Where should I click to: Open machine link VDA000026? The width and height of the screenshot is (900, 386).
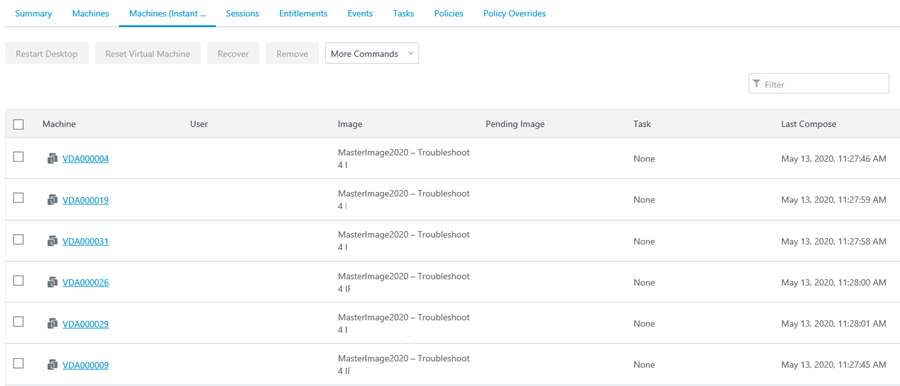pos(86,283)
